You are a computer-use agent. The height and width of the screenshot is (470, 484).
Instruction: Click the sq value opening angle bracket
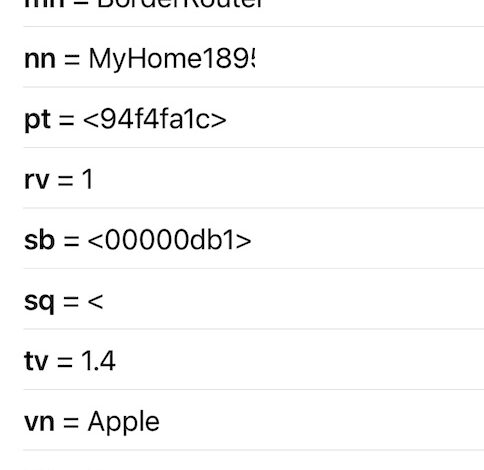(96, 301)
